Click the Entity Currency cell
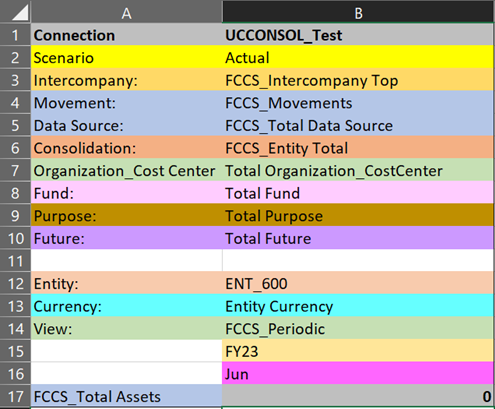 (358, 306)
